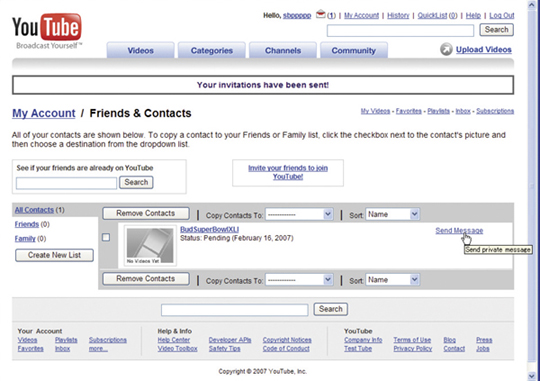Open the footer more... link
Screen dimensions: 540x381
point(98,349)
